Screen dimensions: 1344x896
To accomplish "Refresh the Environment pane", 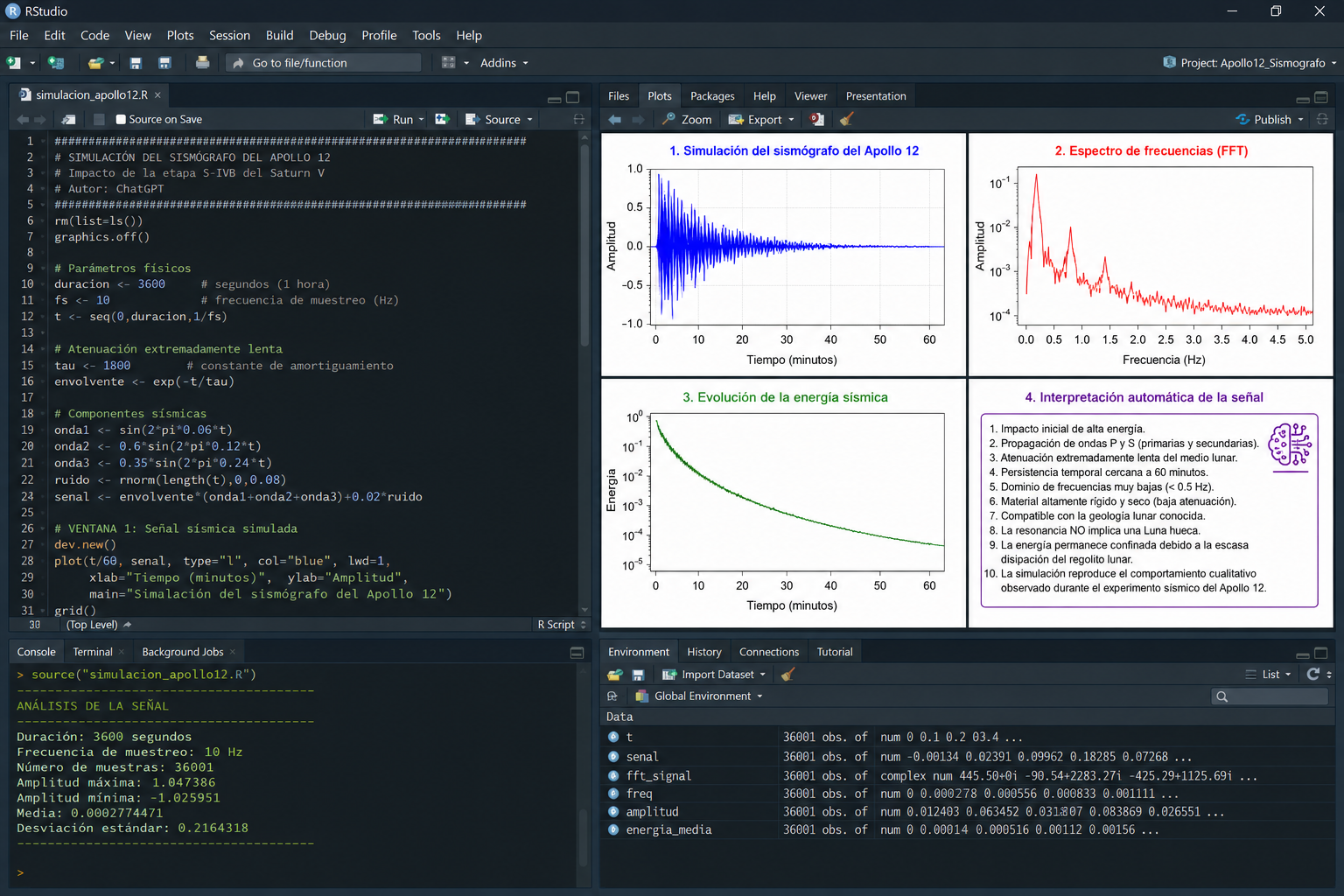I will (x=1313, y=675).
